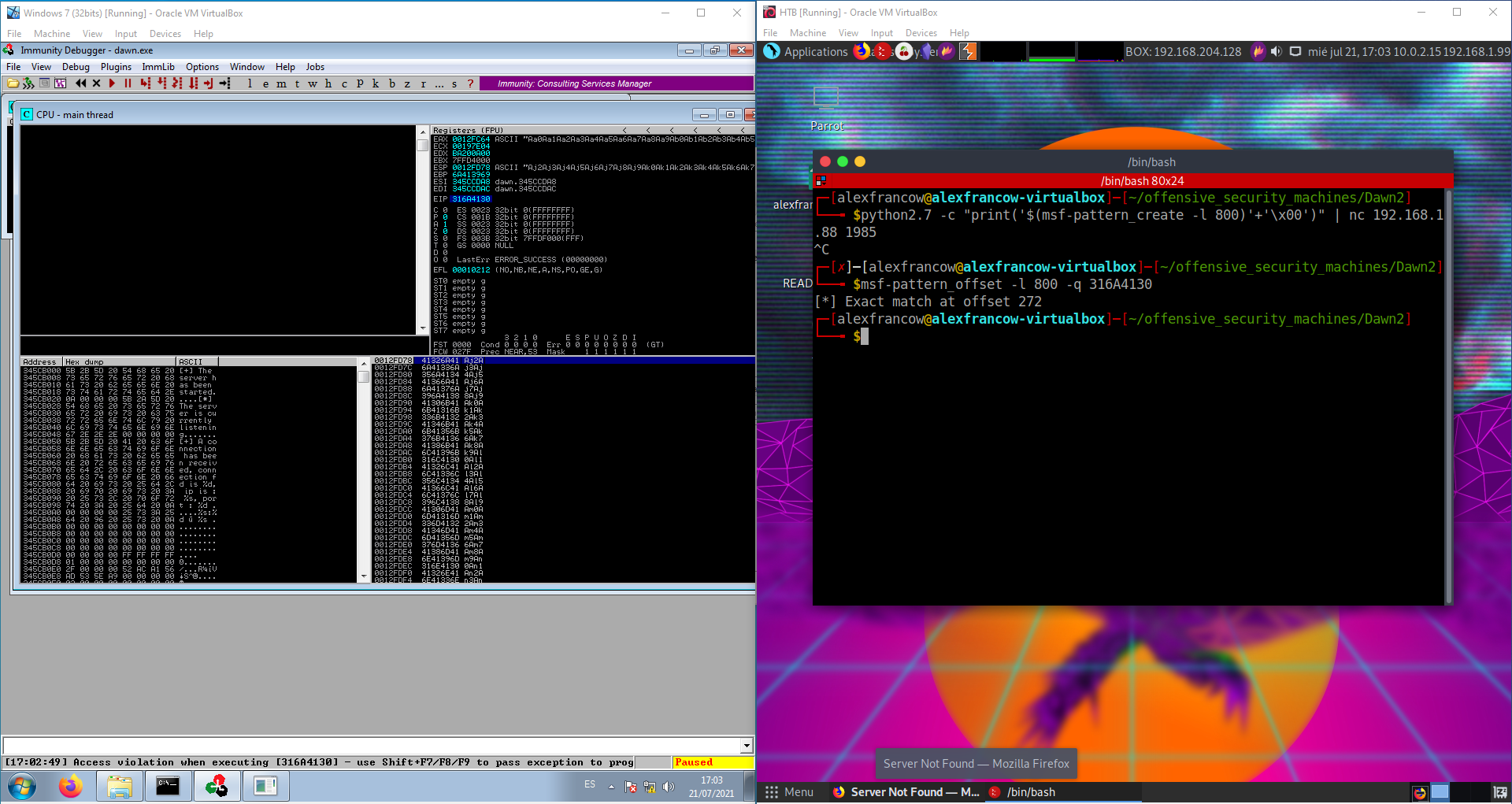Click the red close dot of bash terminal
Viewport: 1512px width, 804px height.
coord(825,161)
